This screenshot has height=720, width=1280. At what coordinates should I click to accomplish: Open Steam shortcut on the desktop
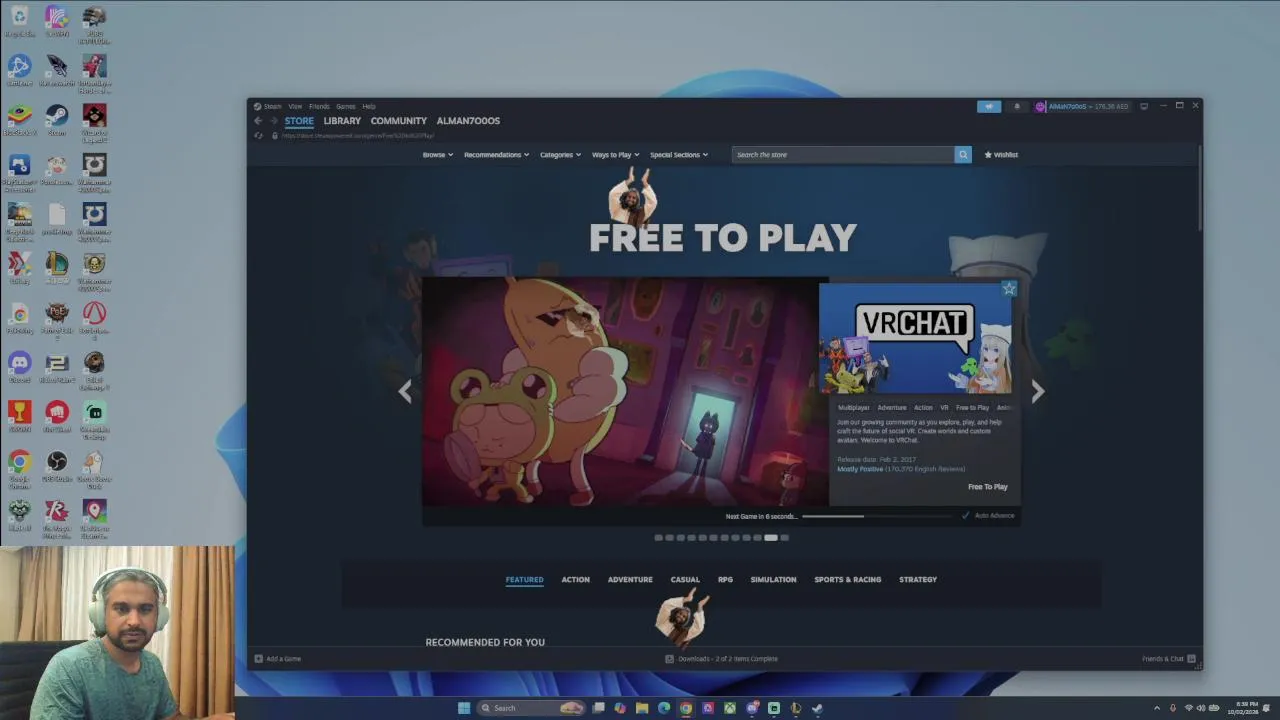click(57, 120)
